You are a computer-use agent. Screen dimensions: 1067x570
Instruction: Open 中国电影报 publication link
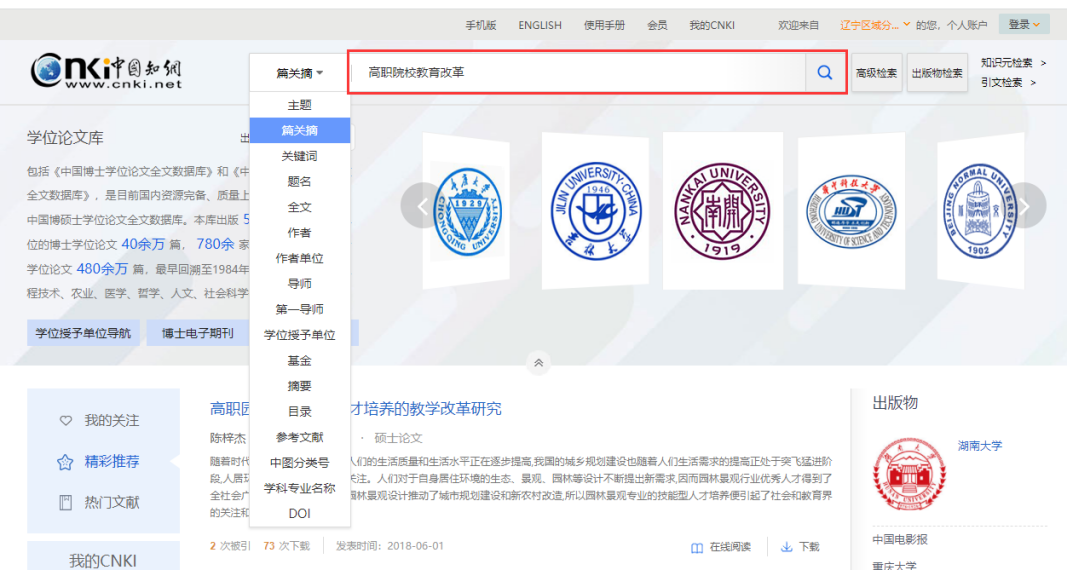click(900, 539)
